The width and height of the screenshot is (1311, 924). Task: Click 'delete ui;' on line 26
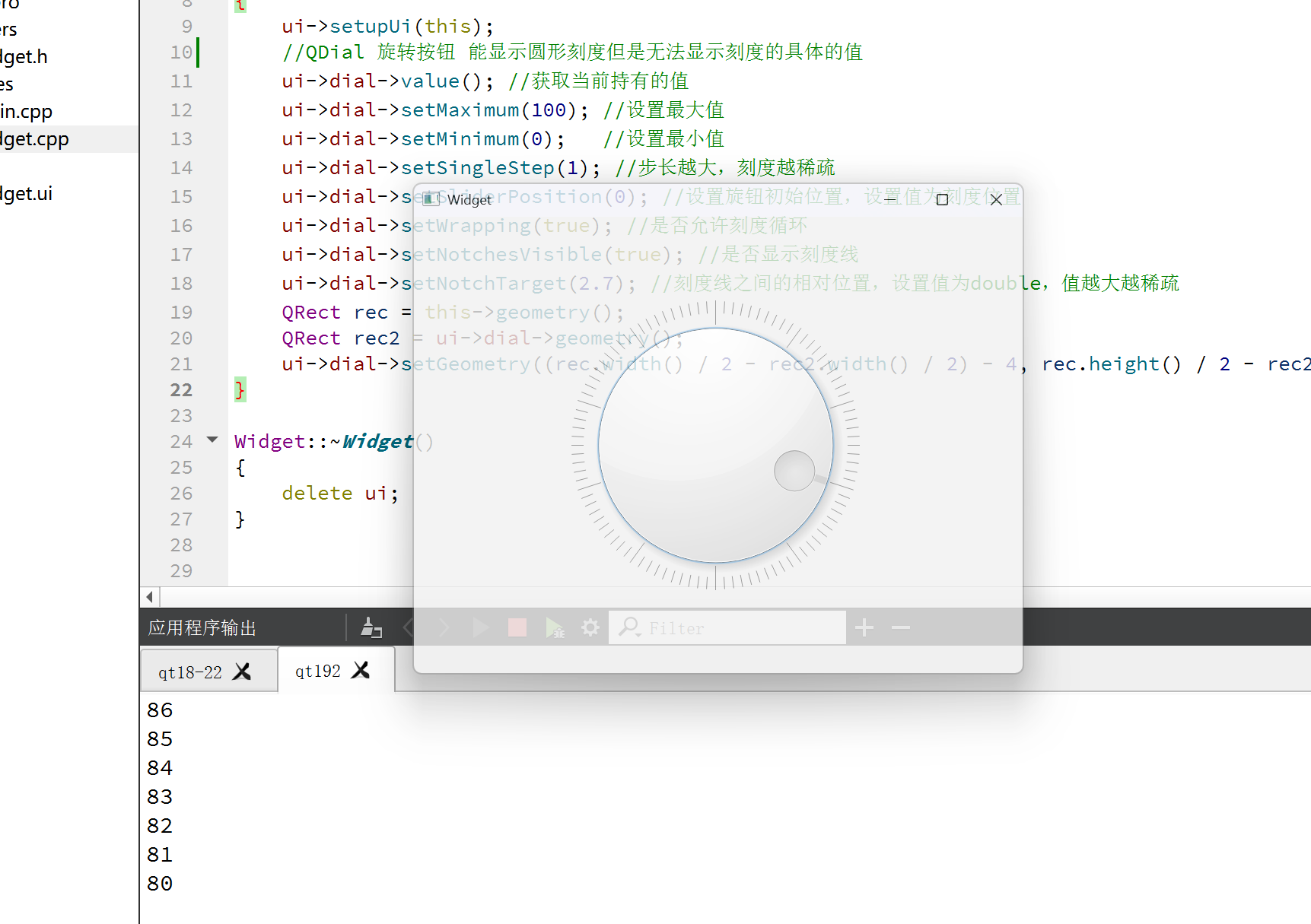tap(340, 494)
